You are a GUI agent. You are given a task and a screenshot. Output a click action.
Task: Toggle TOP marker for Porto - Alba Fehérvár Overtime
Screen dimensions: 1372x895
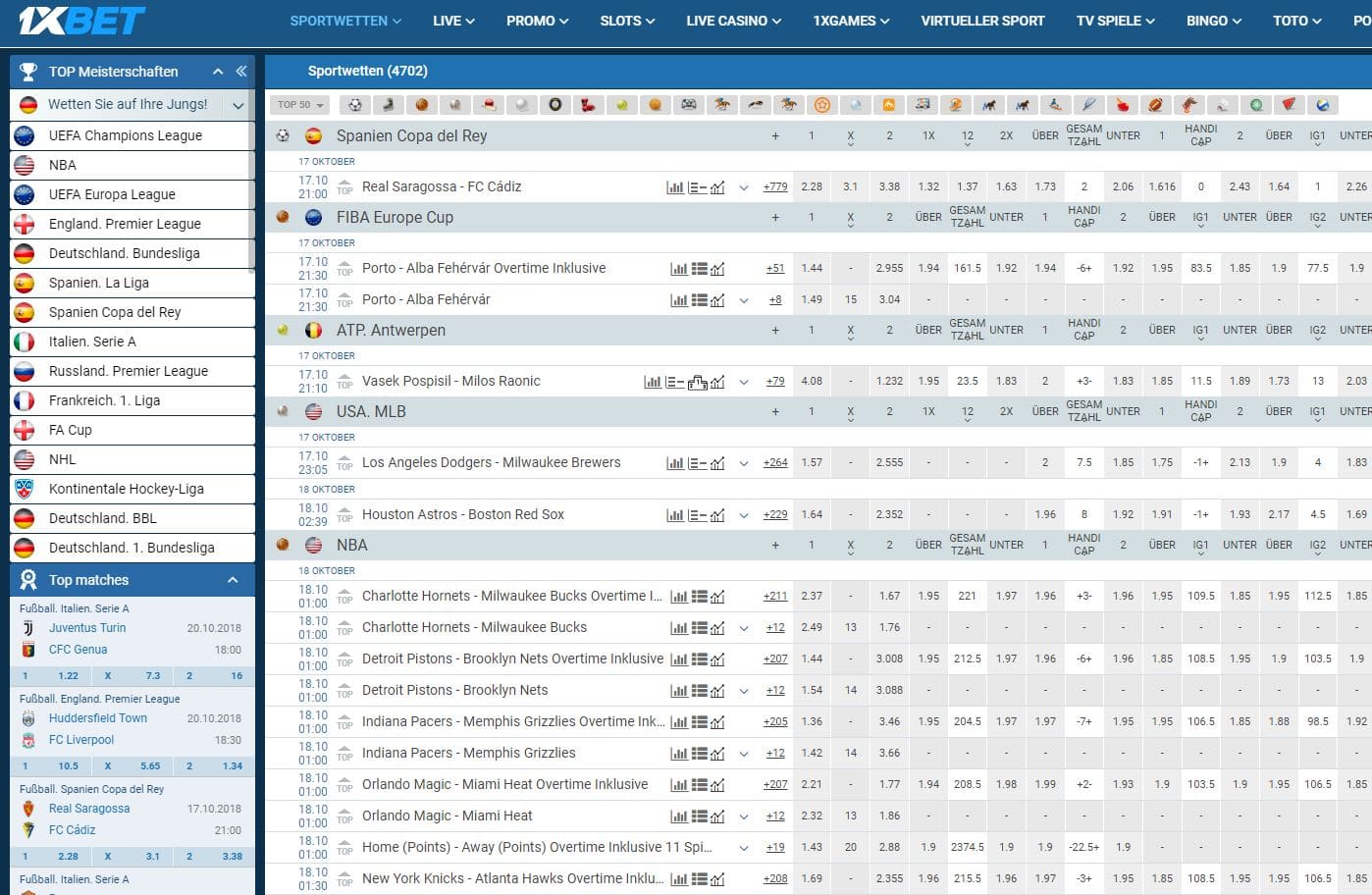point(344,268)
